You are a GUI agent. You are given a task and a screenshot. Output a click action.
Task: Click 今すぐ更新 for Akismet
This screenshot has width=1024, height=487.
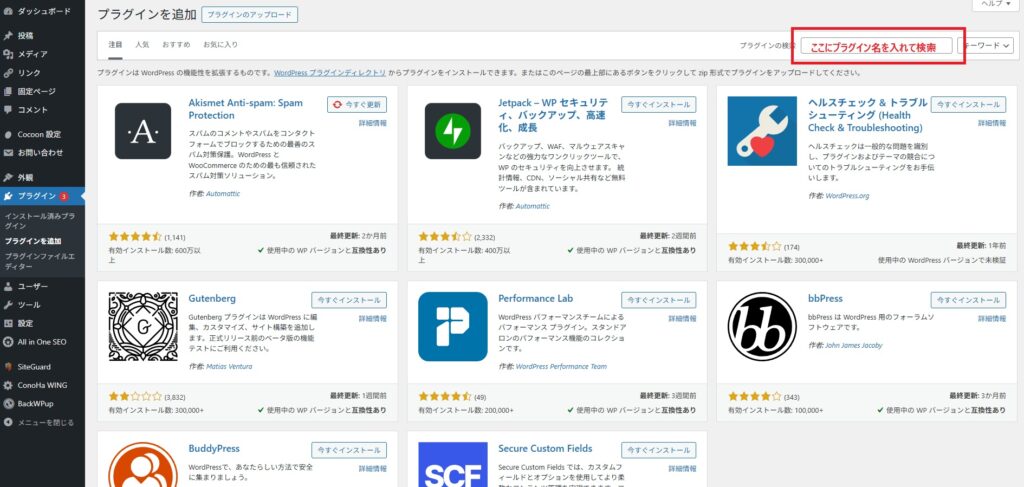coord(357,104)
